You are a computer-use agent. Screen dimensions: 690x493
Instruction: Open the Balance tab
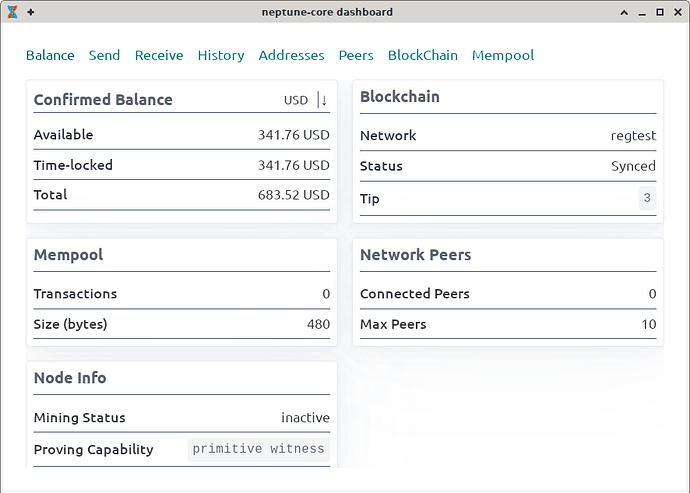(x=50, y=56)
